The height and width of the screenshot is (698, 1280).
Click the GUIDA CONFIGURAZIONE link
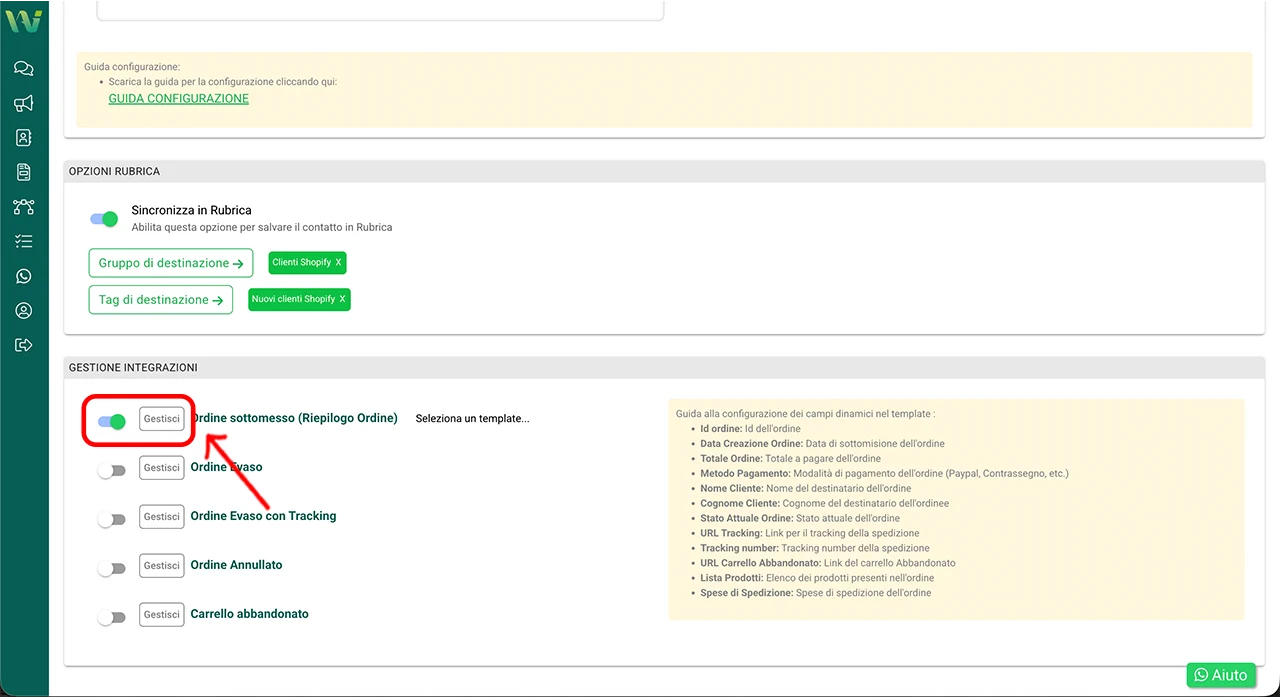178,99
